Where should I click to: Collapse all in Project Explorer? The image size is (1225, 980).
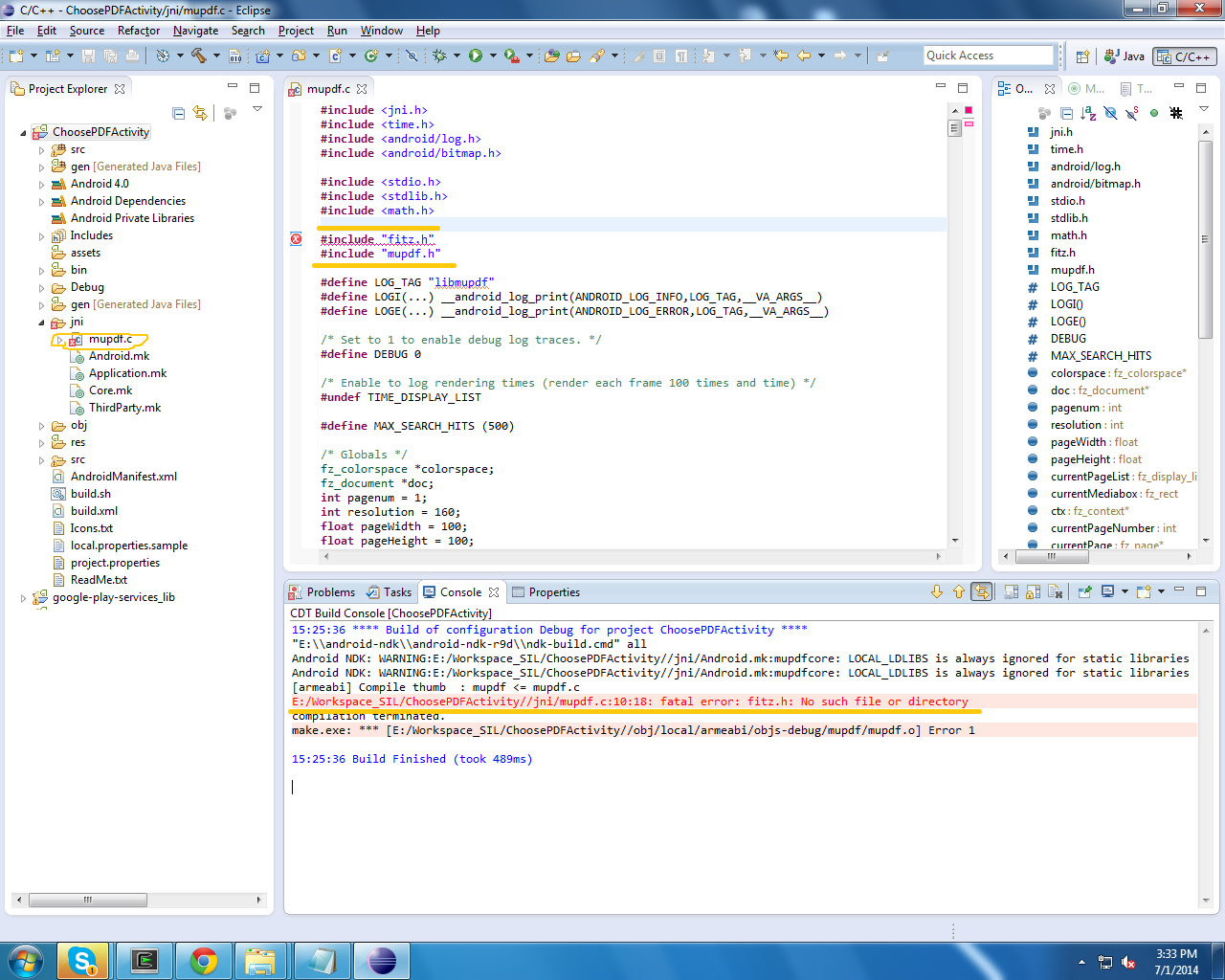coord(178,113)
